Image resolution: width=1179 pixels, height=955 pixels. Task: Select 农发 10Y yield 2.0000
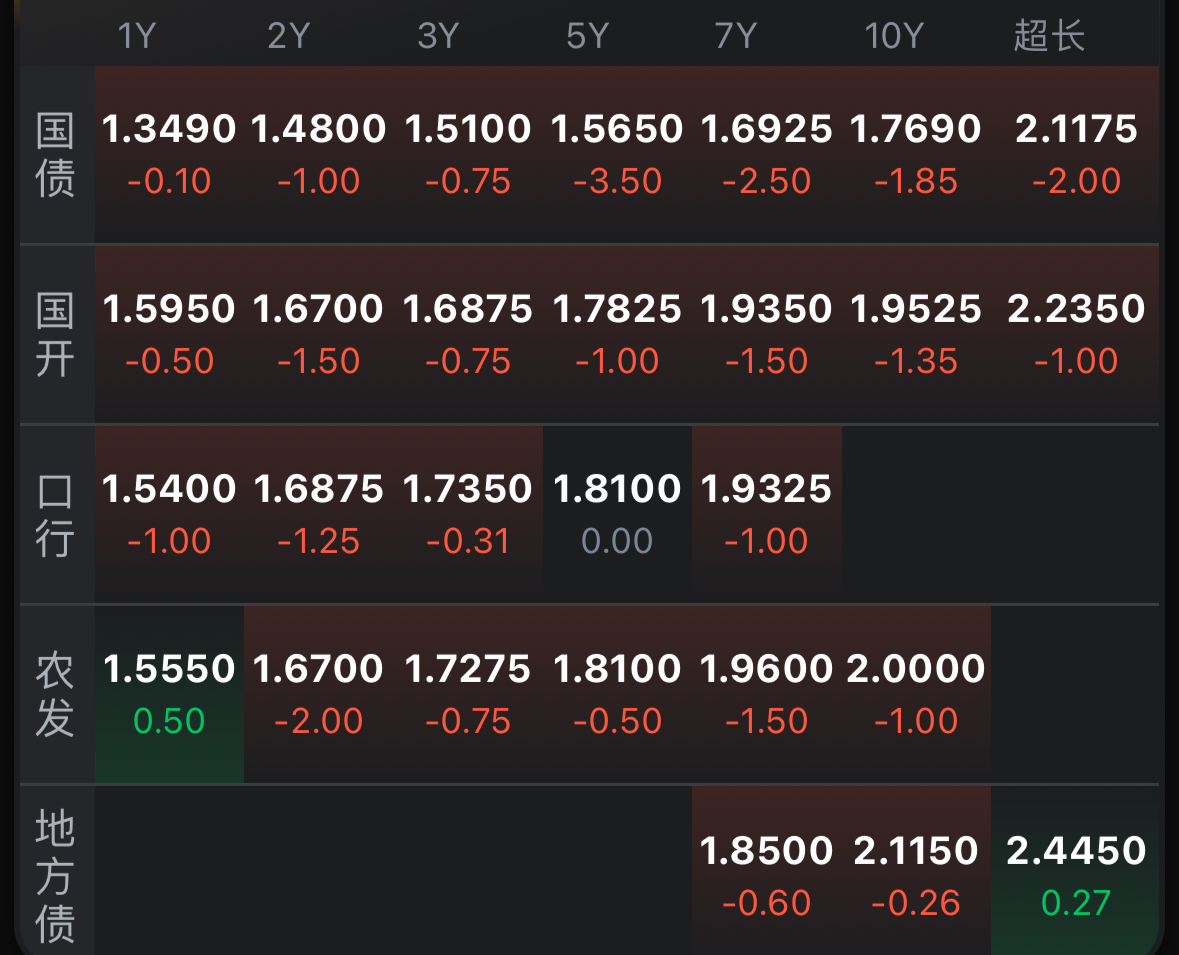(916, 693)
